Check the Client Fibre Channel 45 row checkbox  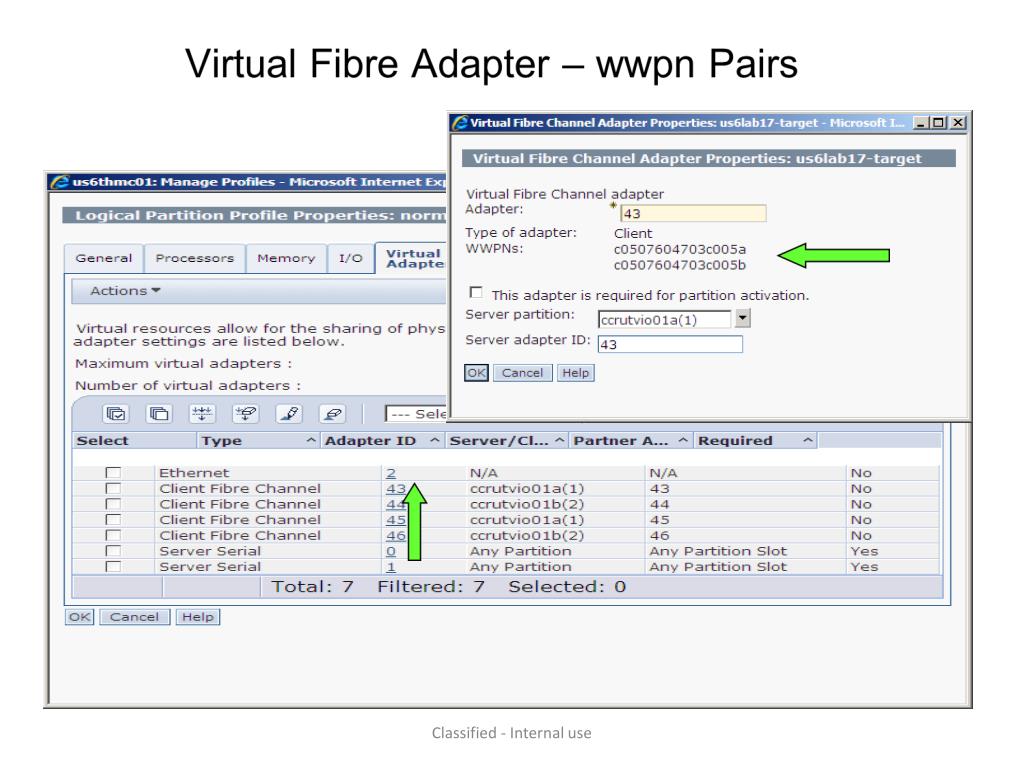tap(114, 520)
